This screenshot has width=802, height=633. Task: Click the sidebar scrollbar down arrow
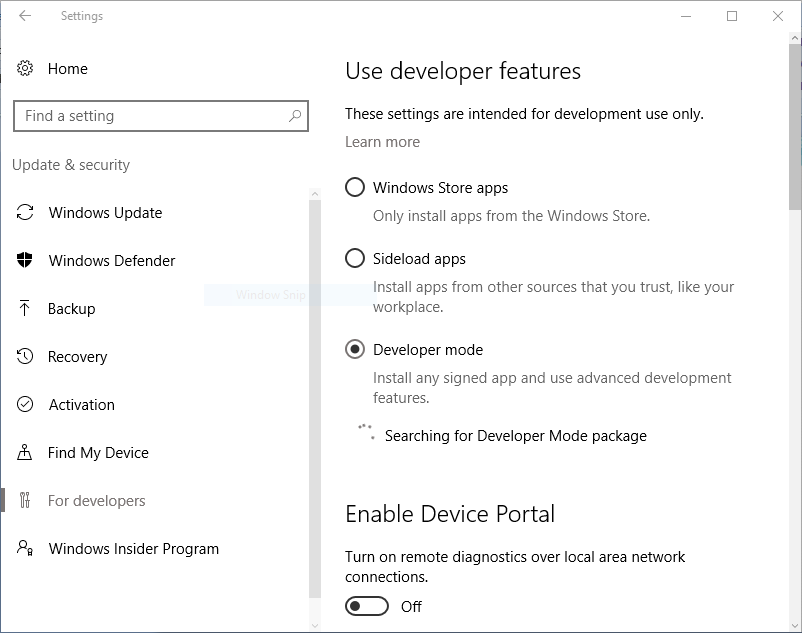[x=315, y=625]
